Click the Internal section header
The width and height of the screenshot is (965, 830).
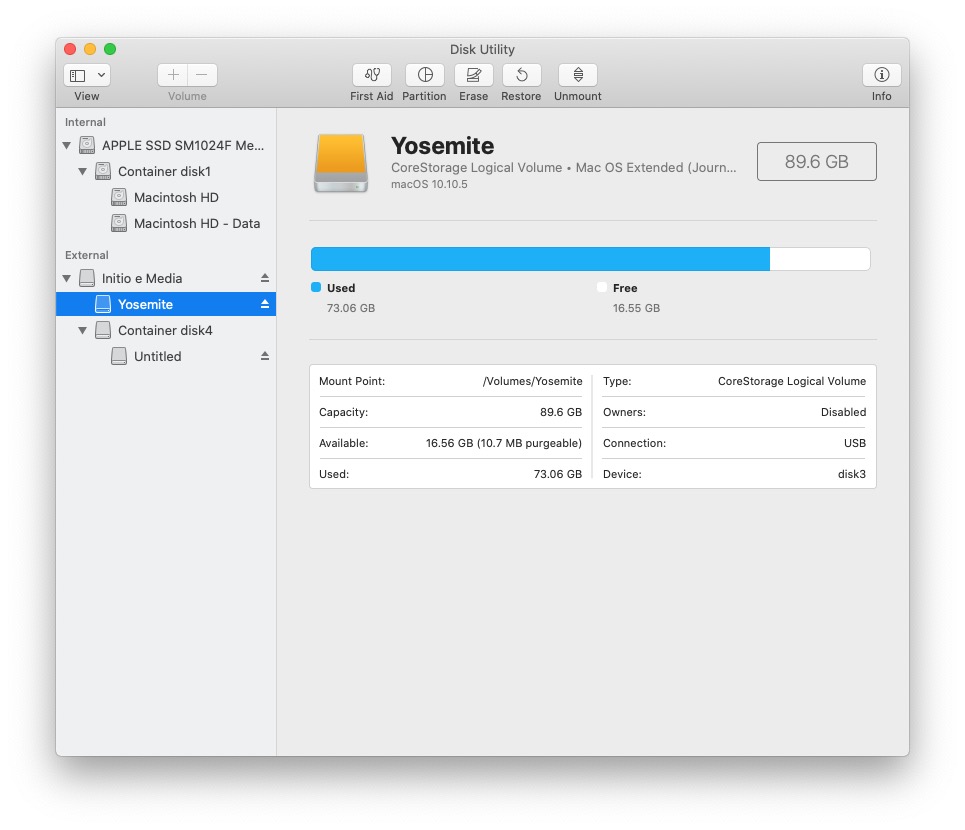pyautogui.click(x=85, y=122)
